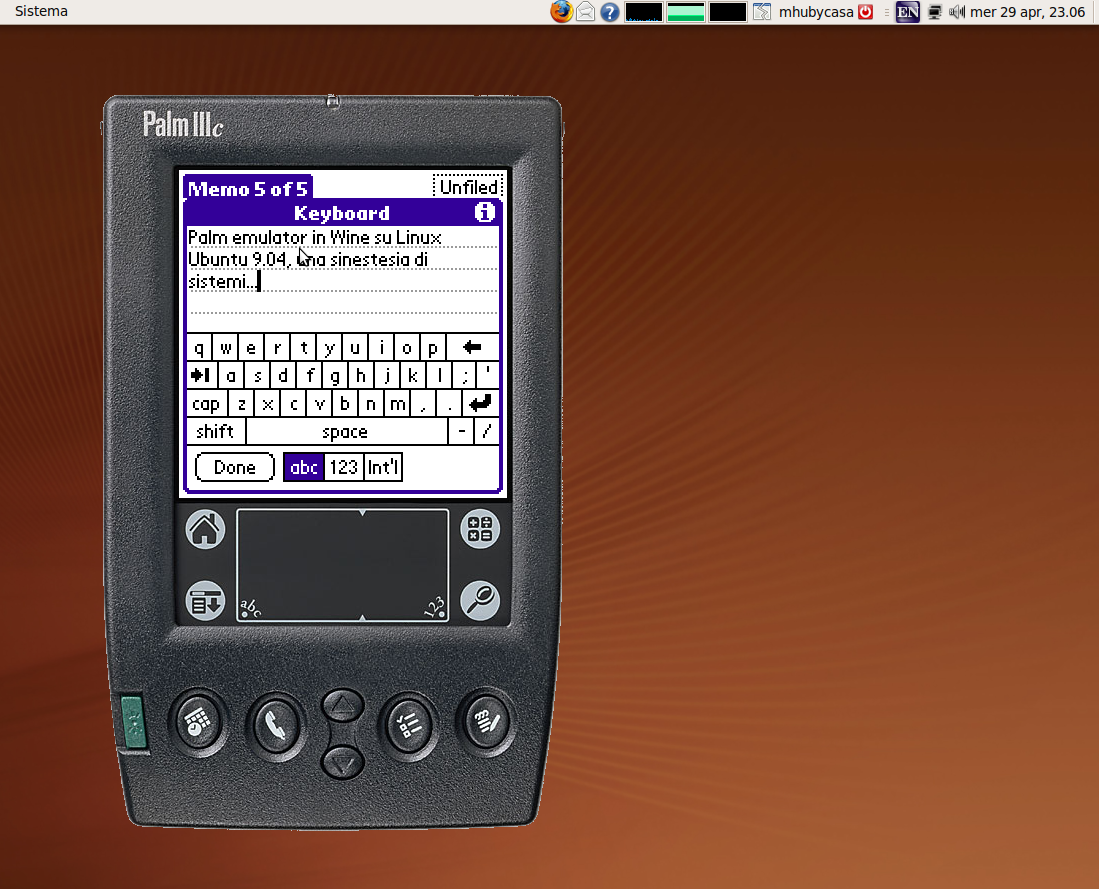
Task: Tap the s key
Action: 257,375
